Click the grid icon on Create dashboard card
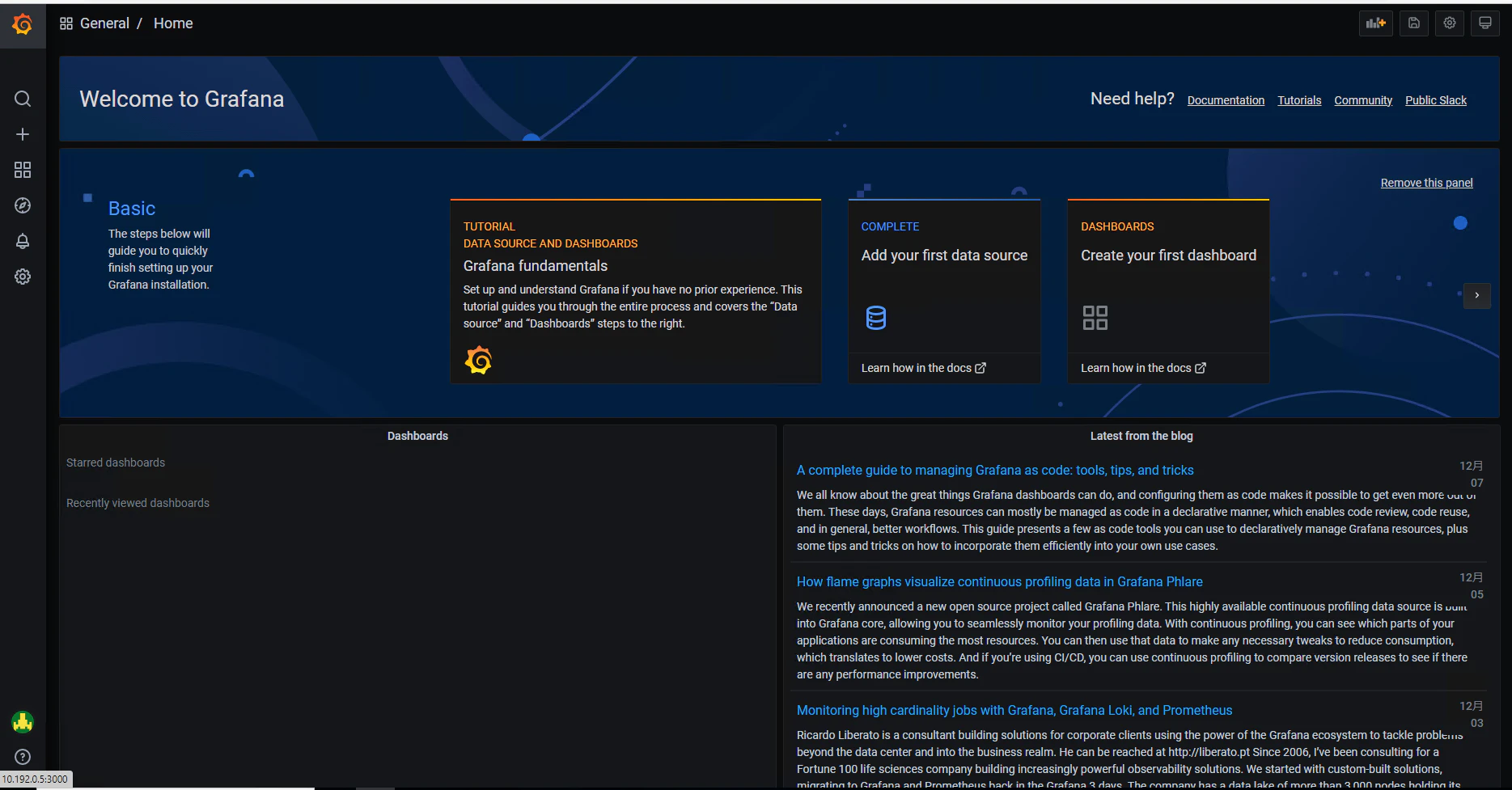 1095,318
